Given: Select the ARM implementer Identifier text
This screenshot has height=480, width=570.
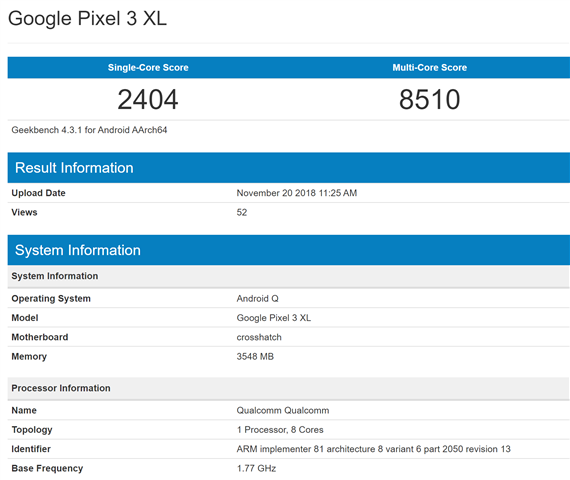Looking at the screenshot, I should coord(374,449).
